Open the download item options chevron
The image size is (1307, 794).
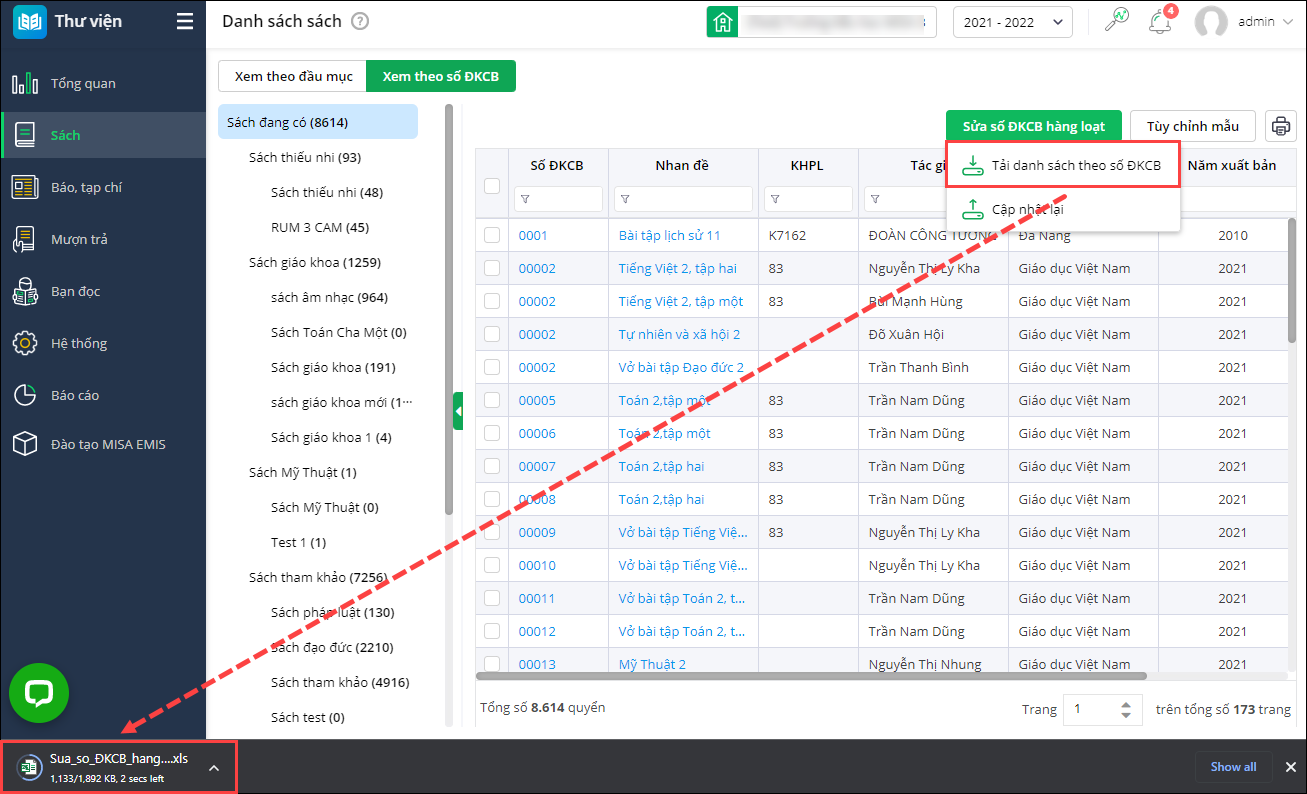213,767
